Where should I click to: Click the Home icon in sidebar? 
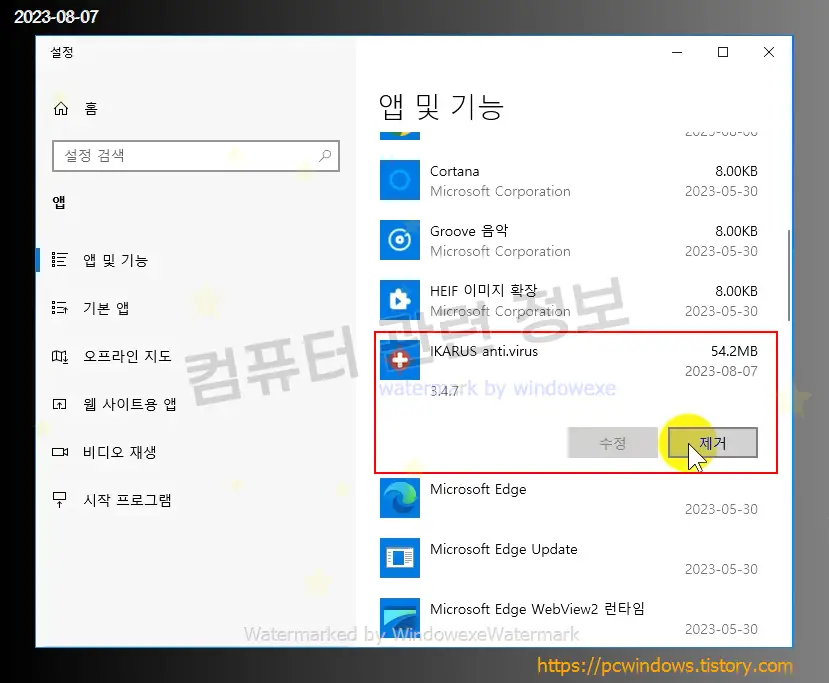[x=61, y=108]
